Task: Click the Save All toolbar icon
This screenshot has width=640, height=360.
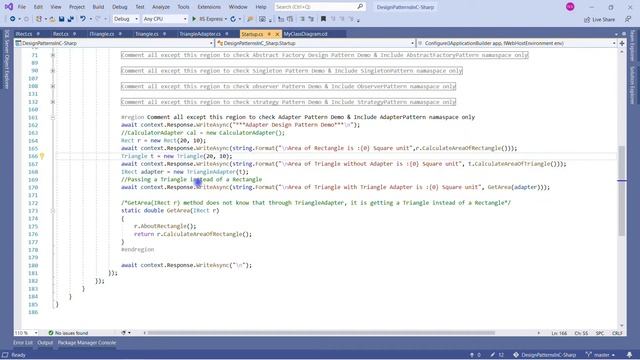Action: click(x=71, y=19)
